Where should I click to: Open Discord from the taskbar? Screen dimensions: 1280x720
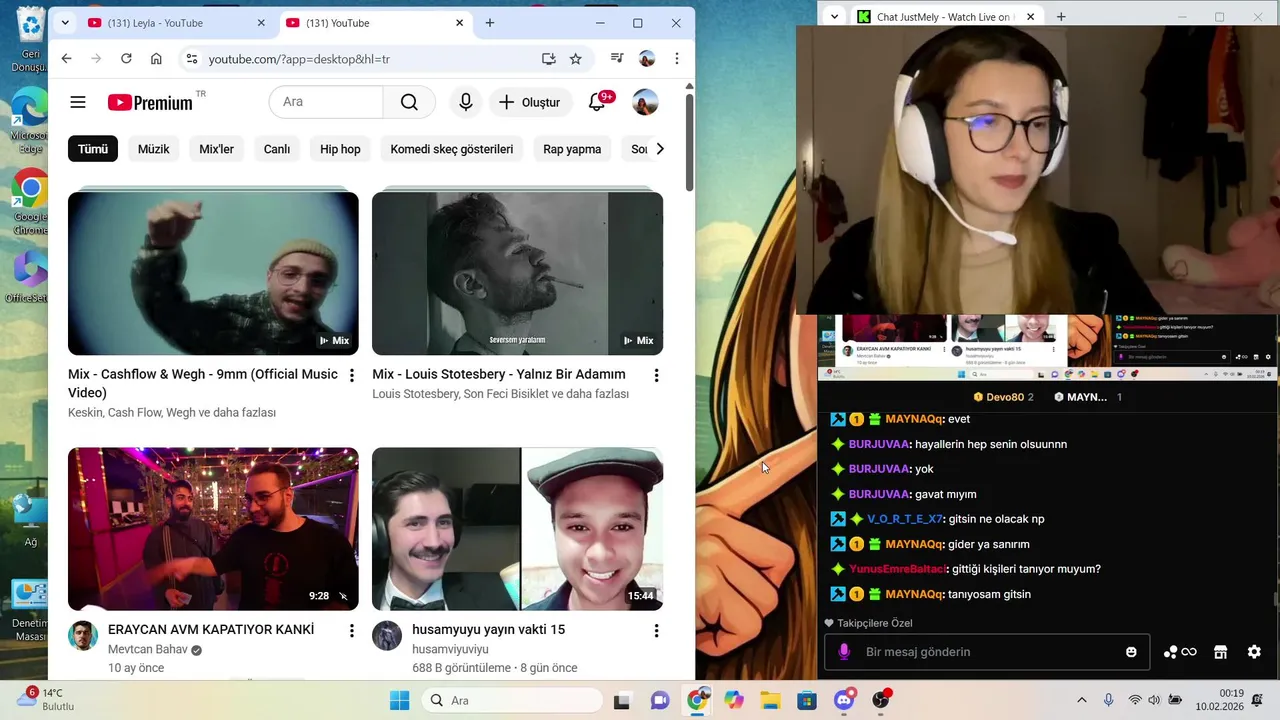[x=844, y=699]
